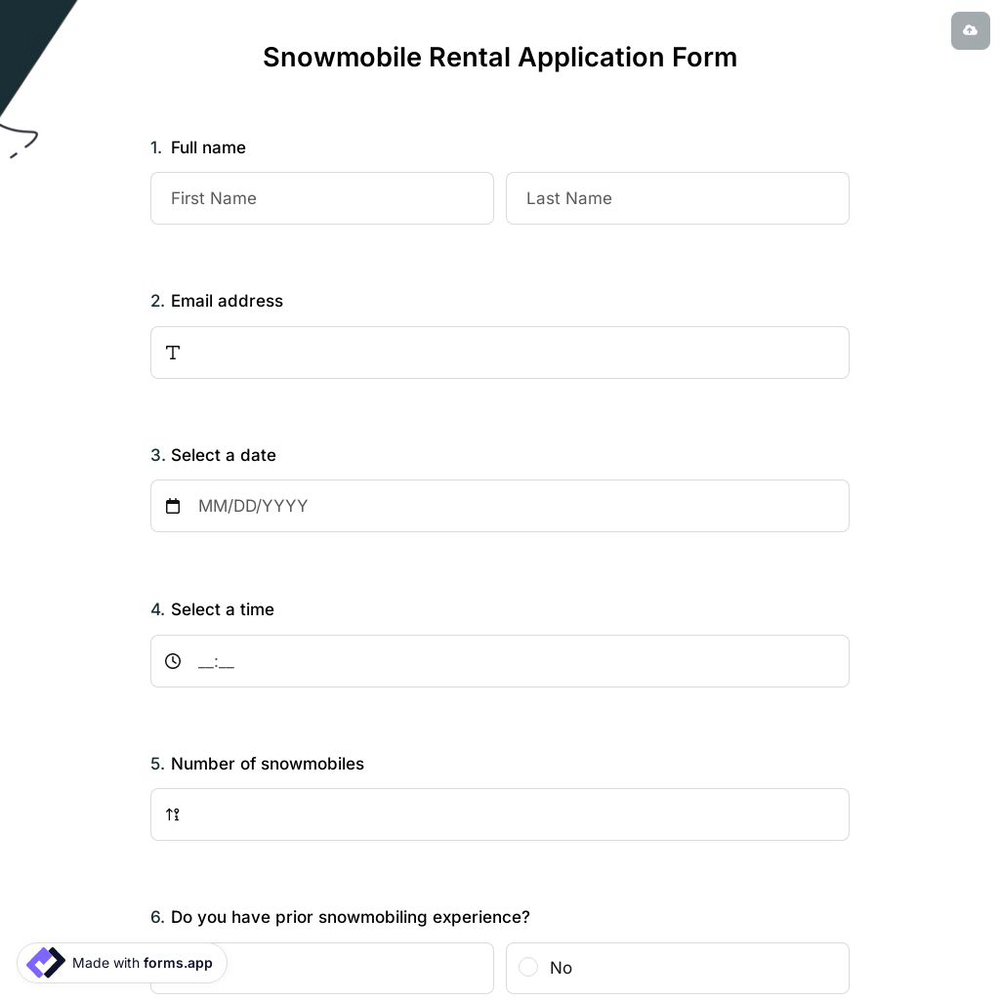Viewport: 1000px width, 1000px height.
Task: Click the Snowmobile Rental Application Form title
Action: [500, 57]
